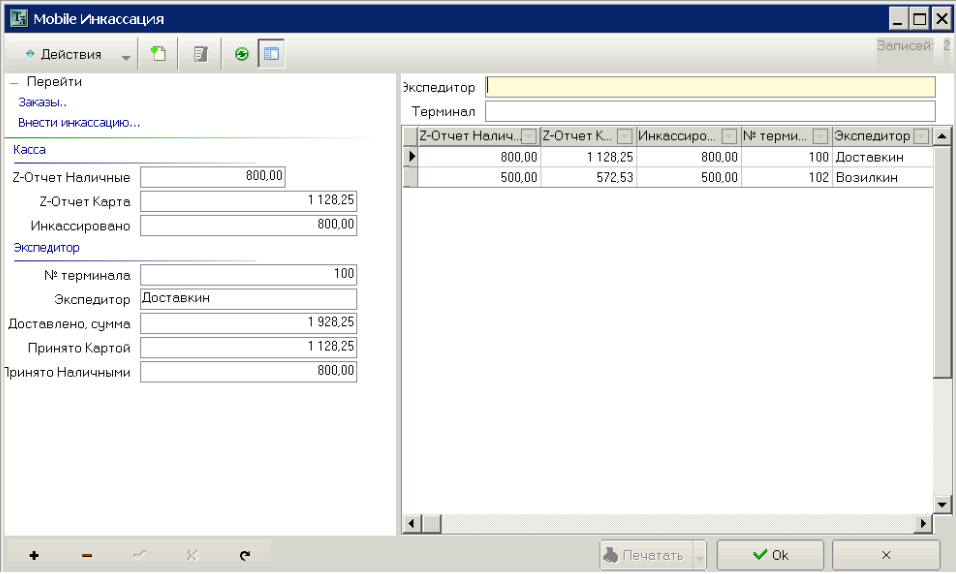Click the post edit checkmark icon

click(140, 555)
